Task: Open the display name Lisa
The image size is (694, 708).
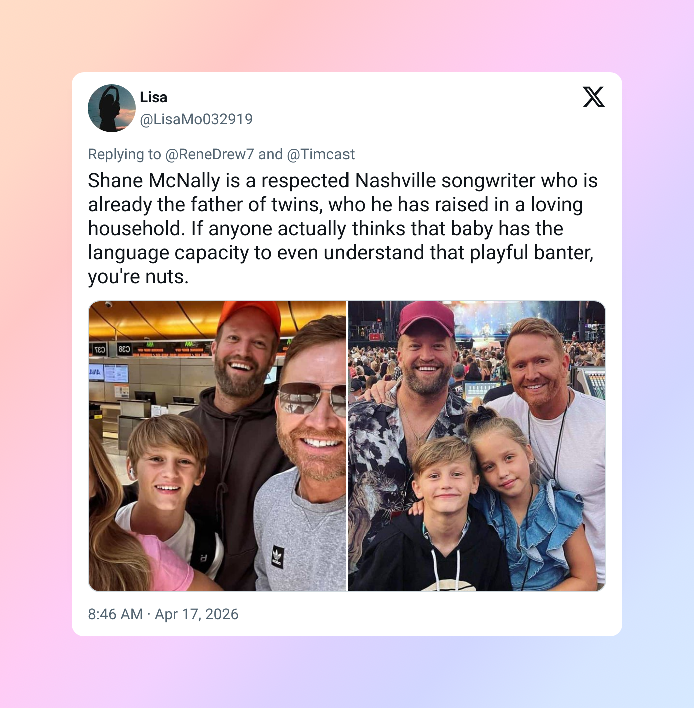Action: click(154, 97)
